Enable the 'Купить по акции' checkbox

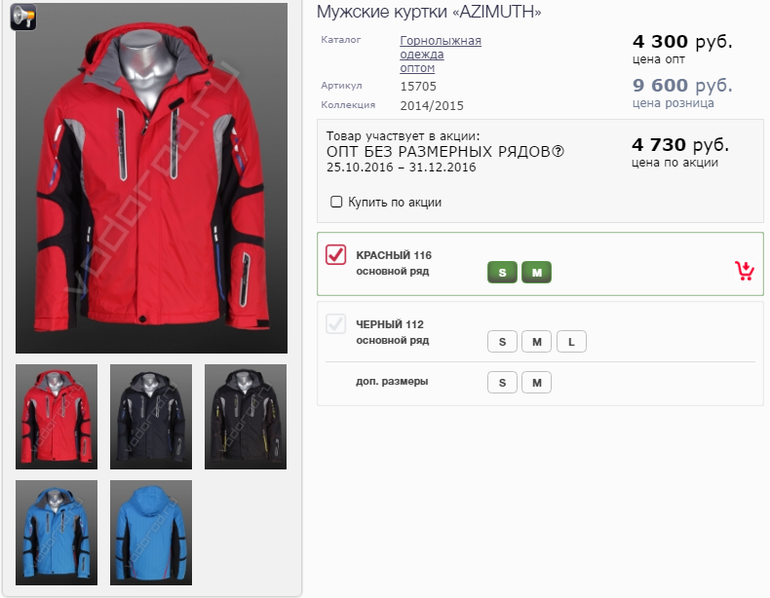336,202
